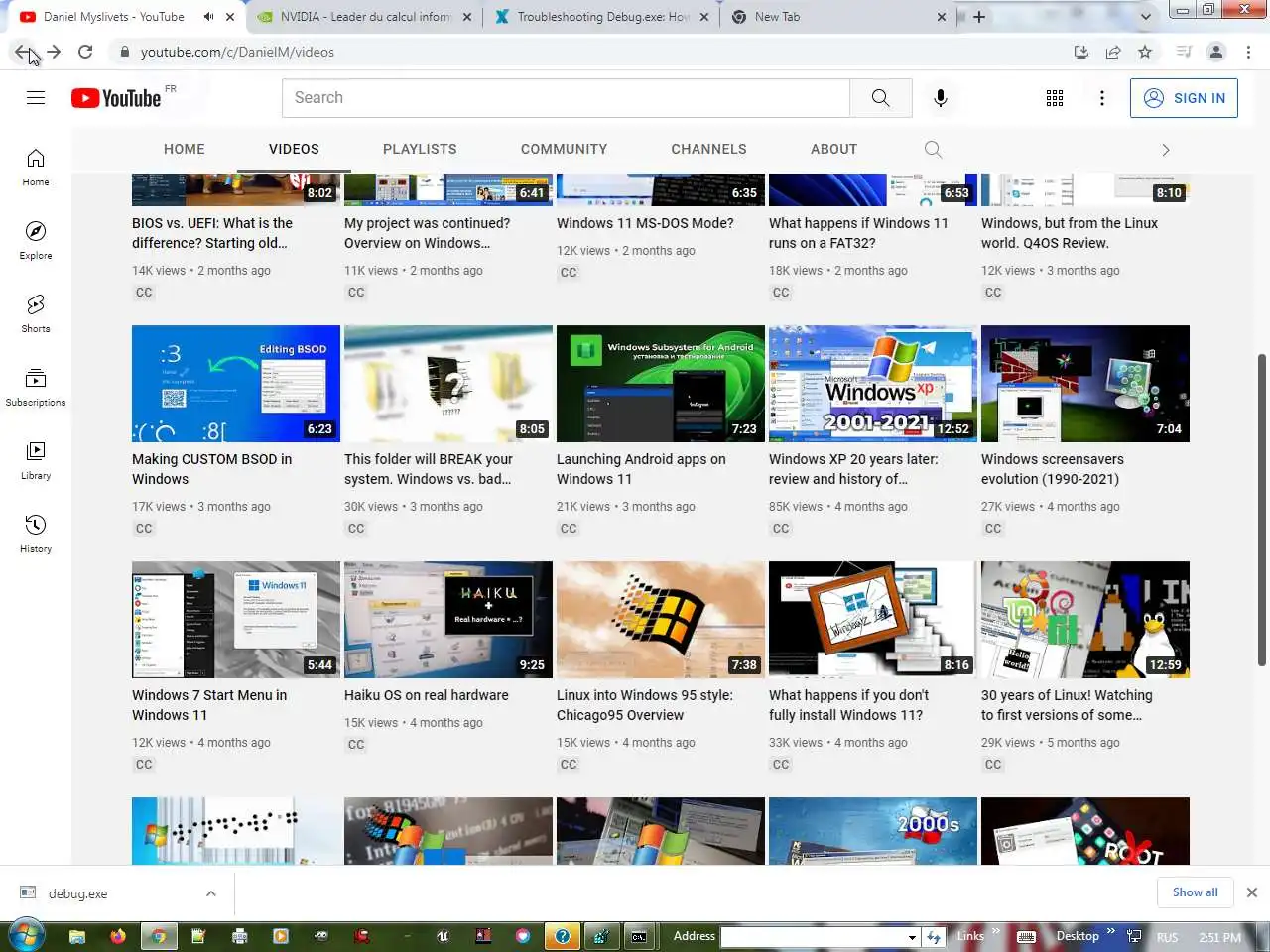Viewport: 1270px width, 952px height.
Task: Close the downloads bar
Action: tap(1252, 892)
